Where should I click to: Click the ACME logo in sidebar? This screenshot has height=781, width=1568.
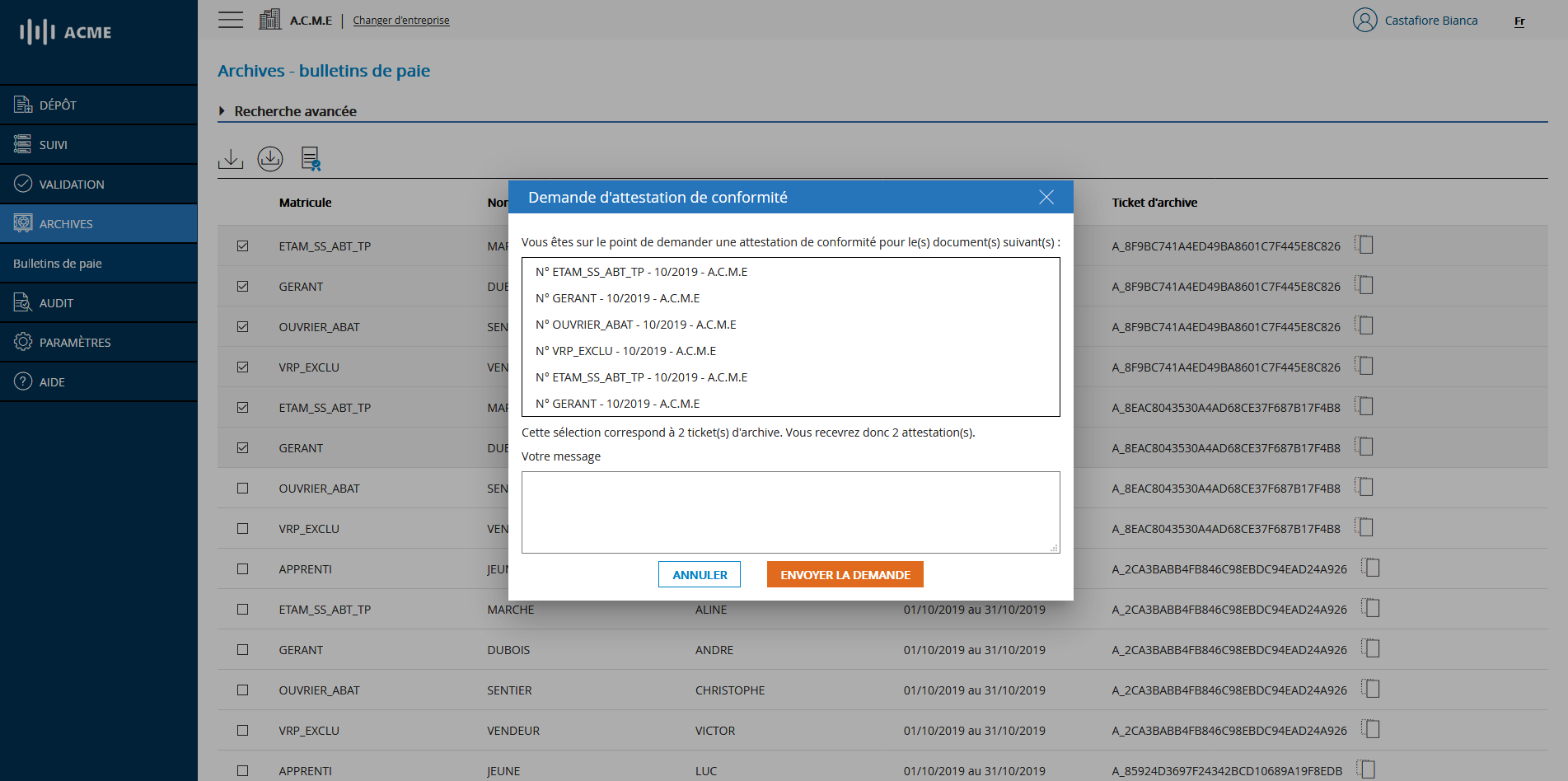66,32
